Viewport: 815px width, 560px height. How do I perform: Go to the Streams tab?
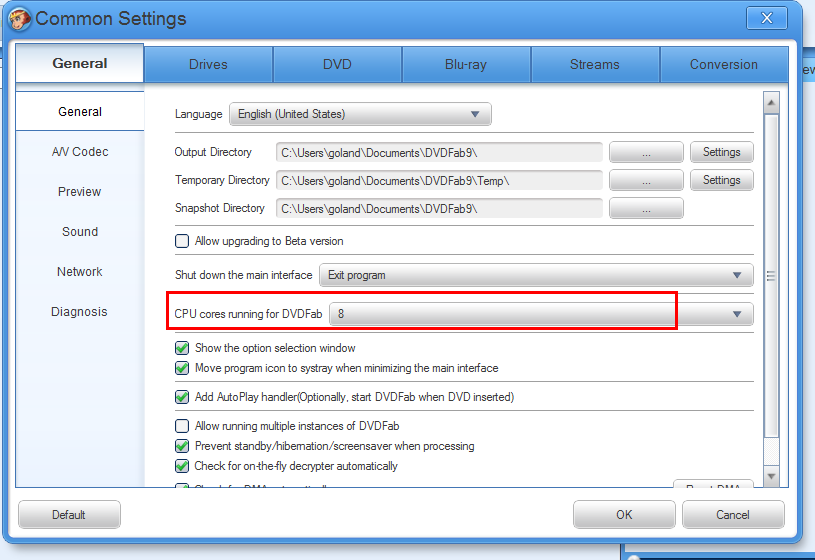click(595, 64)
